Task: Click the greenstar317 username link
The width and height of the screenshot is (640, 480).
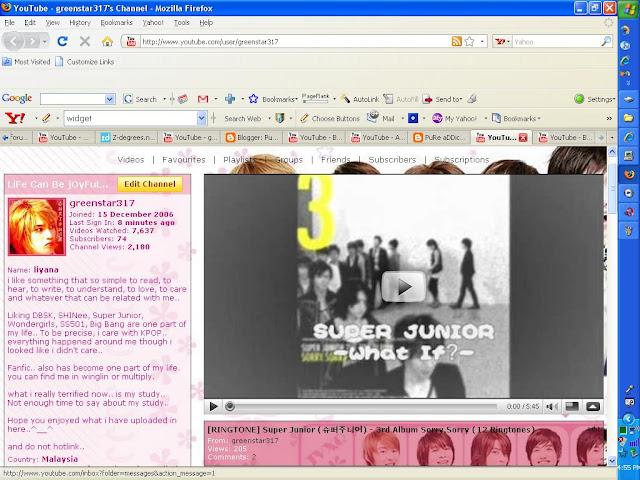Action: [x=102, y=203]
